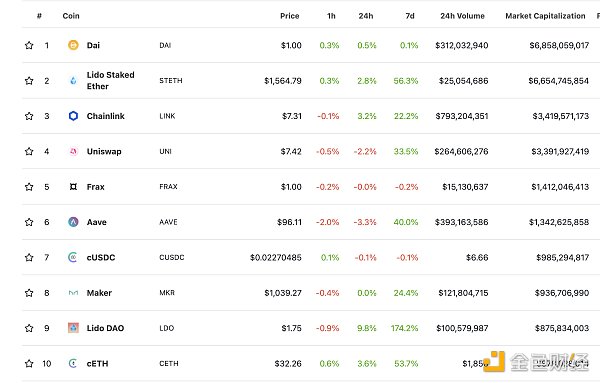Sort by the 7d change column header
Image resolution: width=600 pixels, height=383 pixels.
tap(410, 16)
